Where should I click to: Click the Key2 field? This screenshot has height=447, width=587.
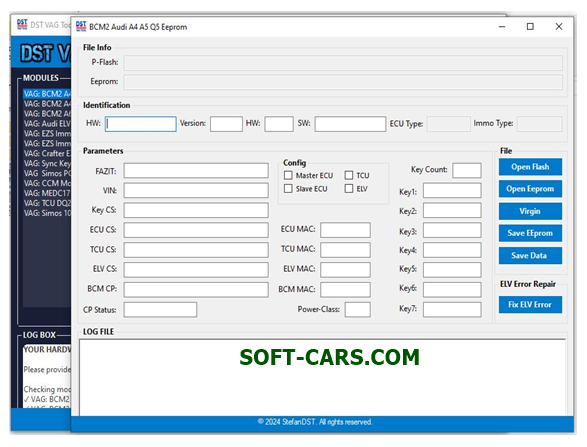tap(452, 210)
